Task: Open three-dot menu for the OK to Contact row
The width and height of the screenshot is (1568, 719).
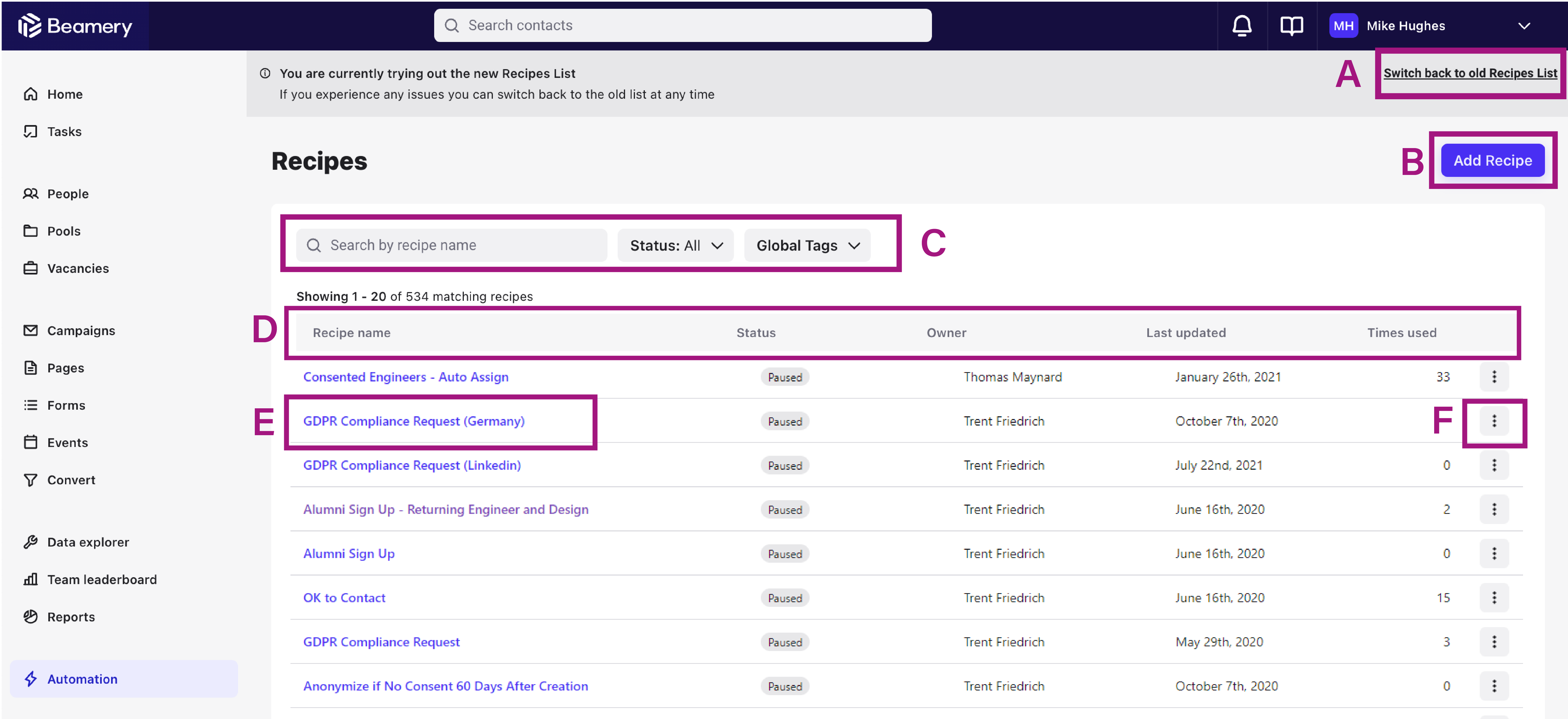Action: pyautogui.click(x=1494, y=597)
